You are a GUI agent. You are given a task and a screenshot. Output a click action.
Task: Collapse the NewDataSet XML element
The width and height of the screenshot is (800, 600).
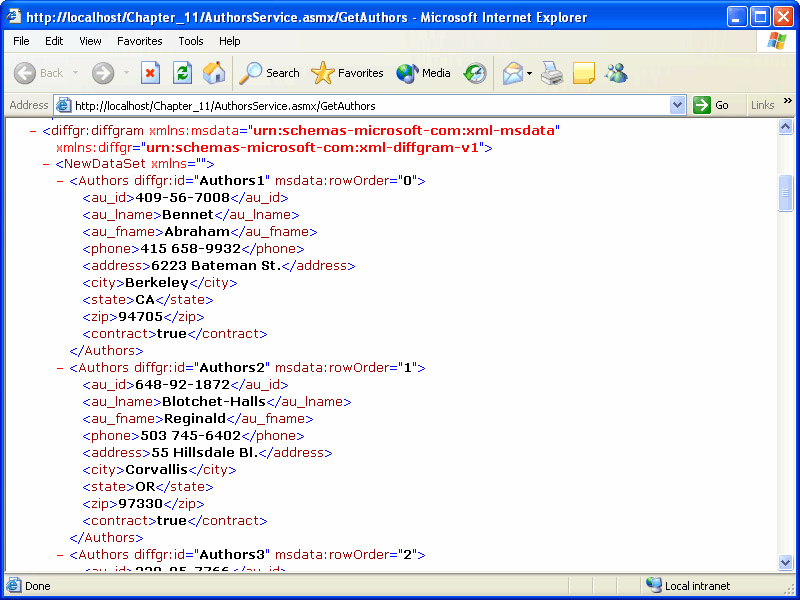click(47, 164)
